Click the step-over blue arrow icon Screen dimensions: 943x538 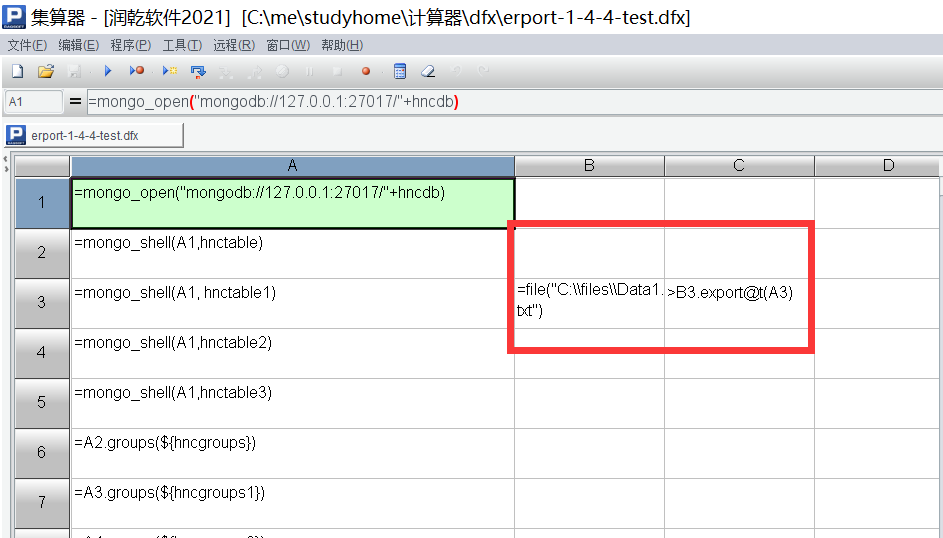[x=198, y=72]
